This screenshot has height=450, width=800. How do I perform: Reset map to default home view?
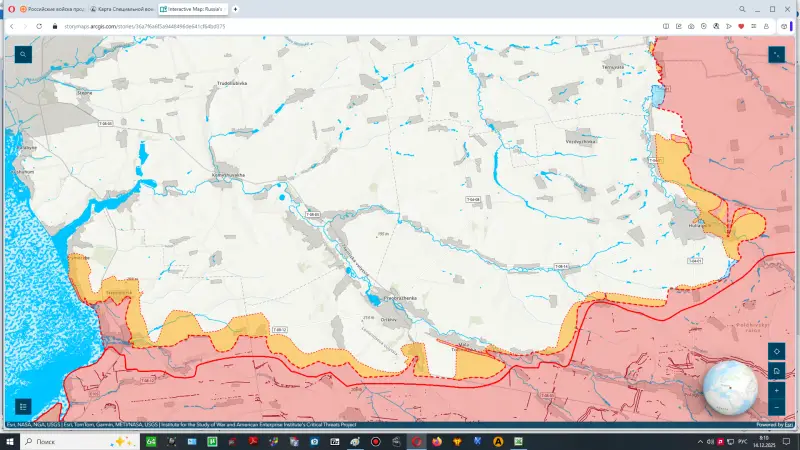click(x=777, y=371)
